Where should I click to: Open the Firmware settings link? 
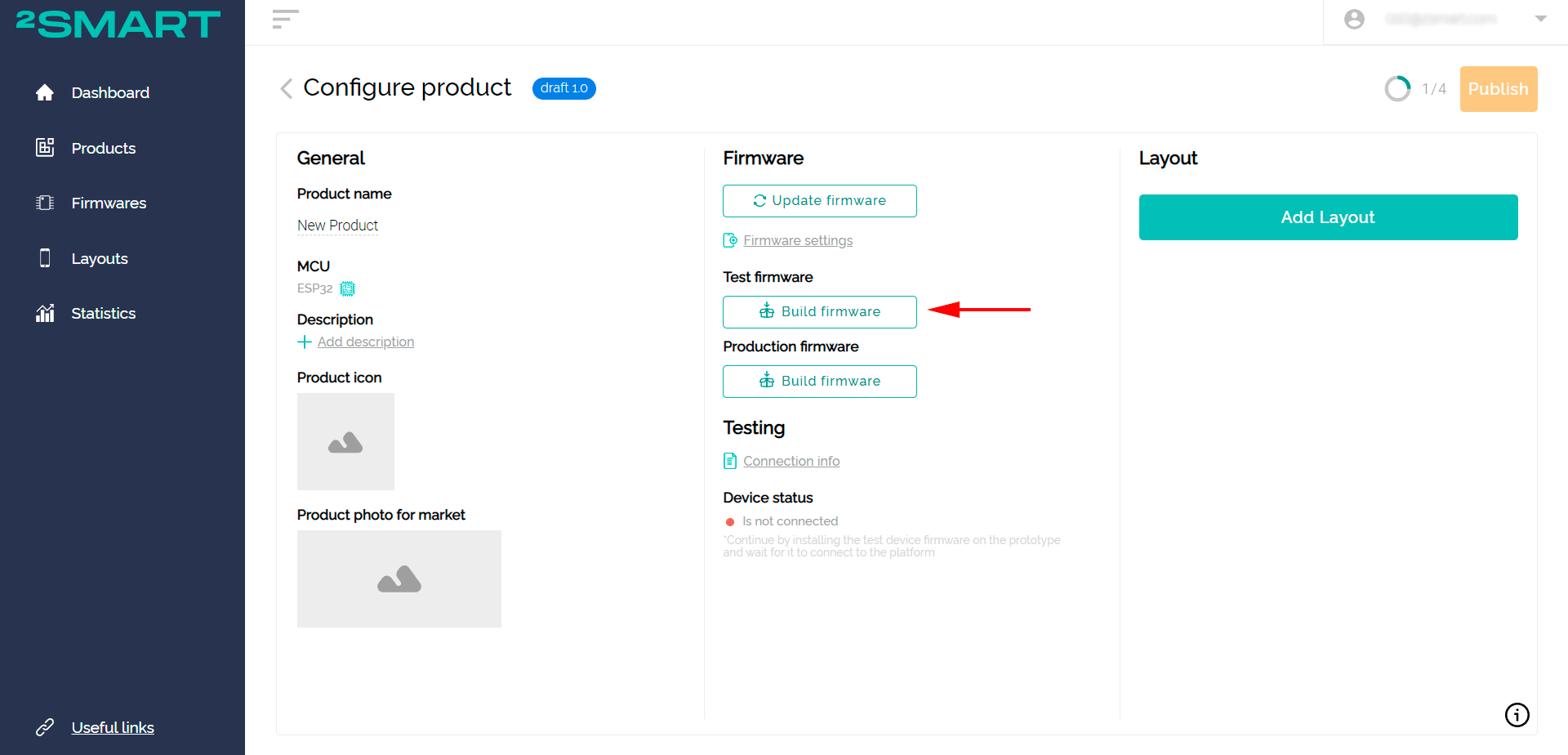pos(797,241)
